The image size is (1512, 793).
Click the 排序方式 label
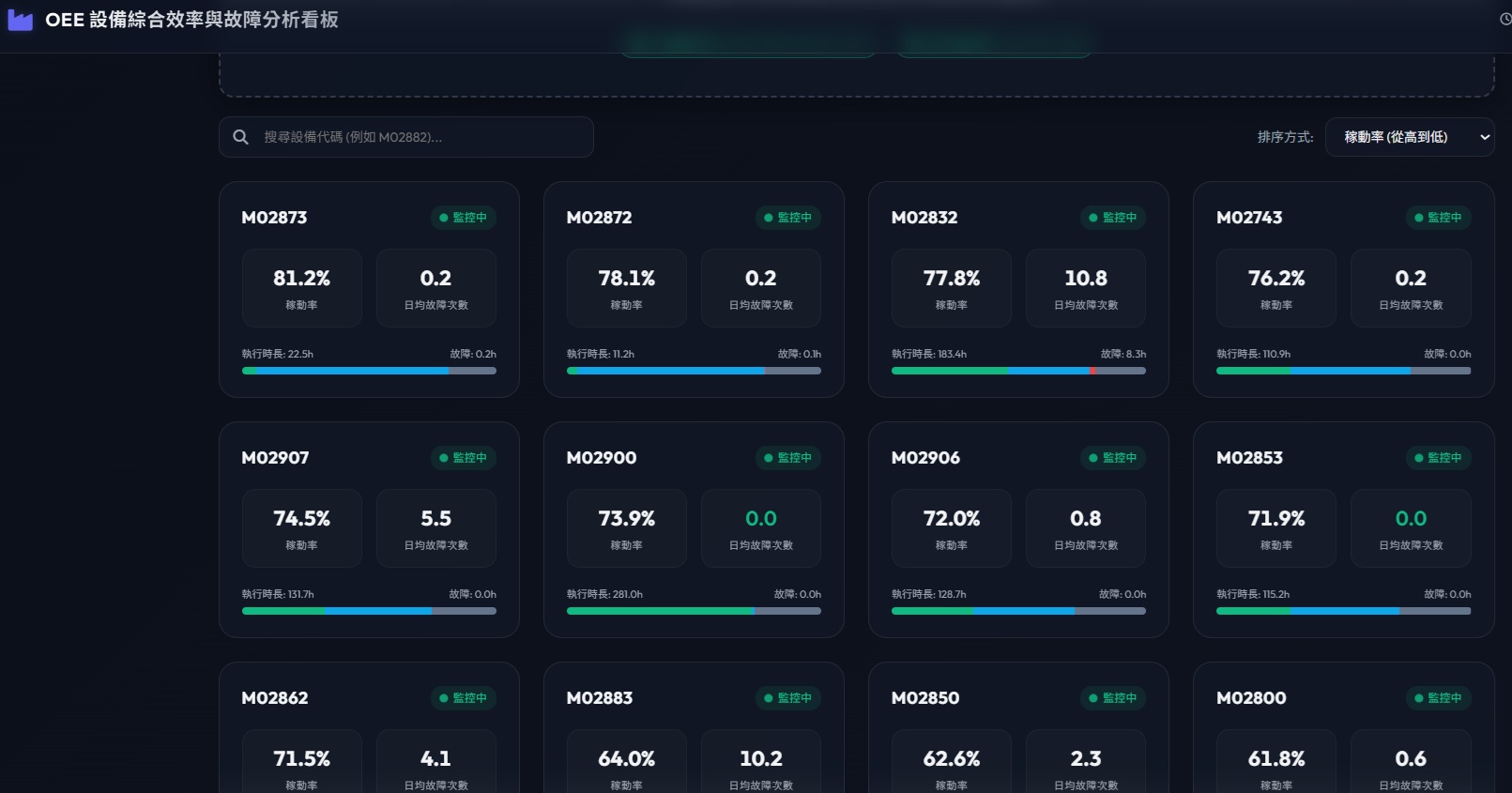(x=1286, y=137)
